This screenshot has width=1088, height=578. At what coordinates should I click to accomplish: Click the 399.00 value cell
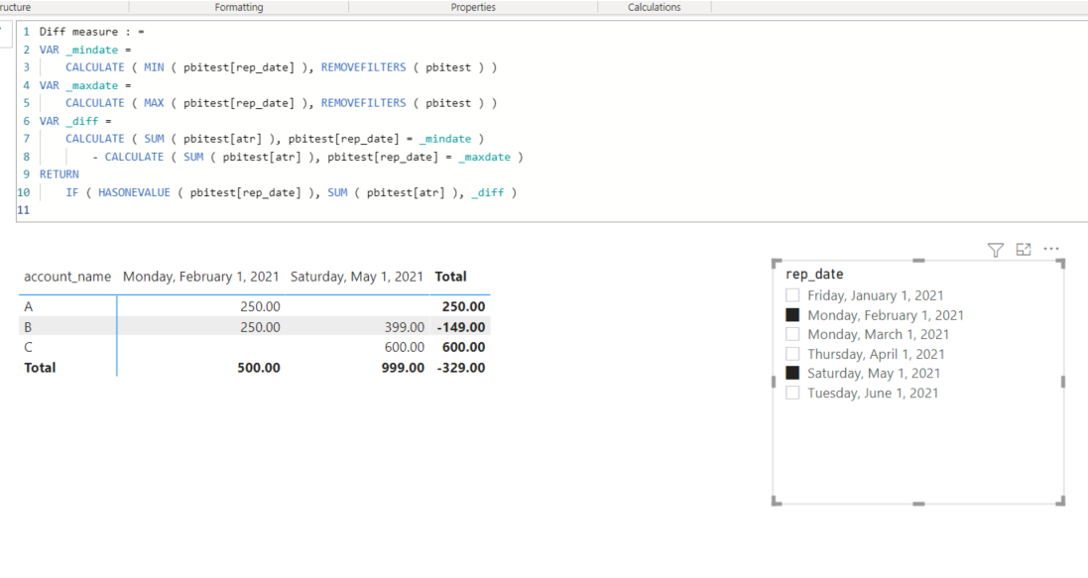[405, 327]
